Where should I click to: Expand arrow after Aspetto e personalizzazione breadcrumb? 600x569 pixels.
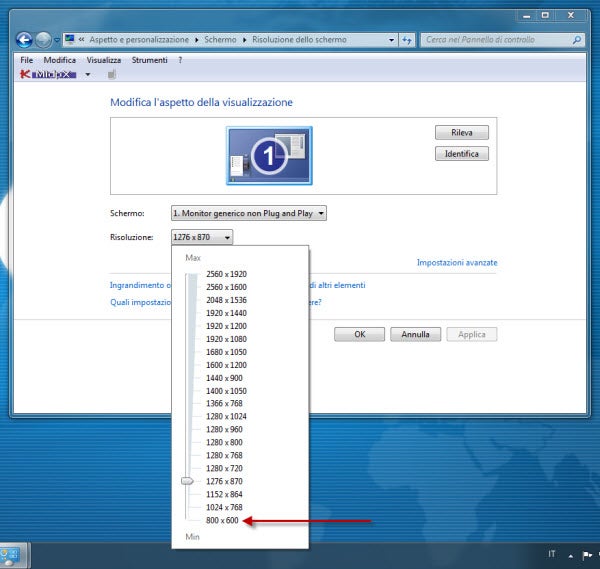[196, 40]
